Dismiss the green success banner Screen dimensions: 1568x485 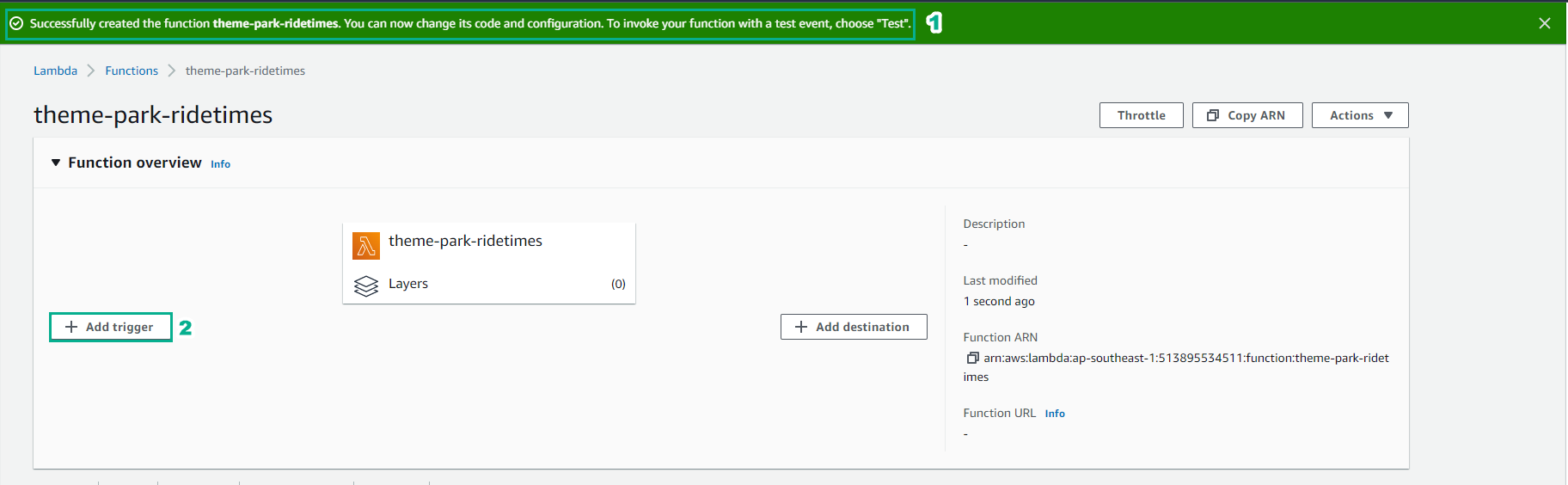click(x=1544, y=23)
